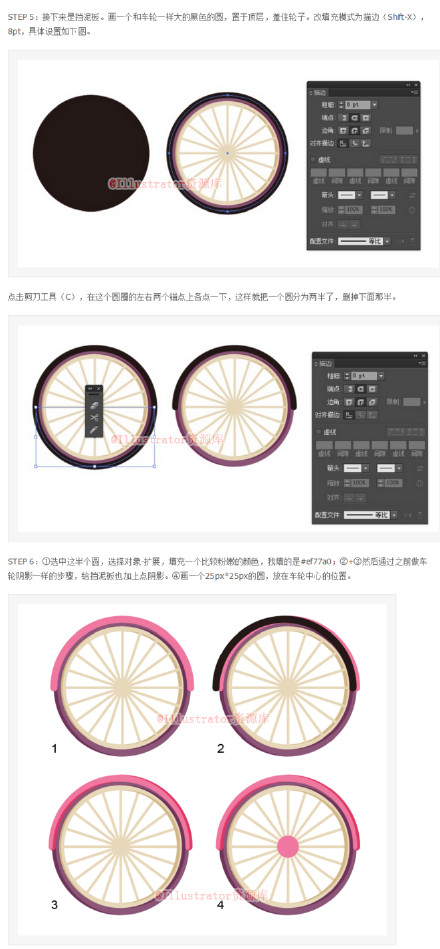
Task: Click the Stroke panel tab in upper panel
Action: click(319, 93)
